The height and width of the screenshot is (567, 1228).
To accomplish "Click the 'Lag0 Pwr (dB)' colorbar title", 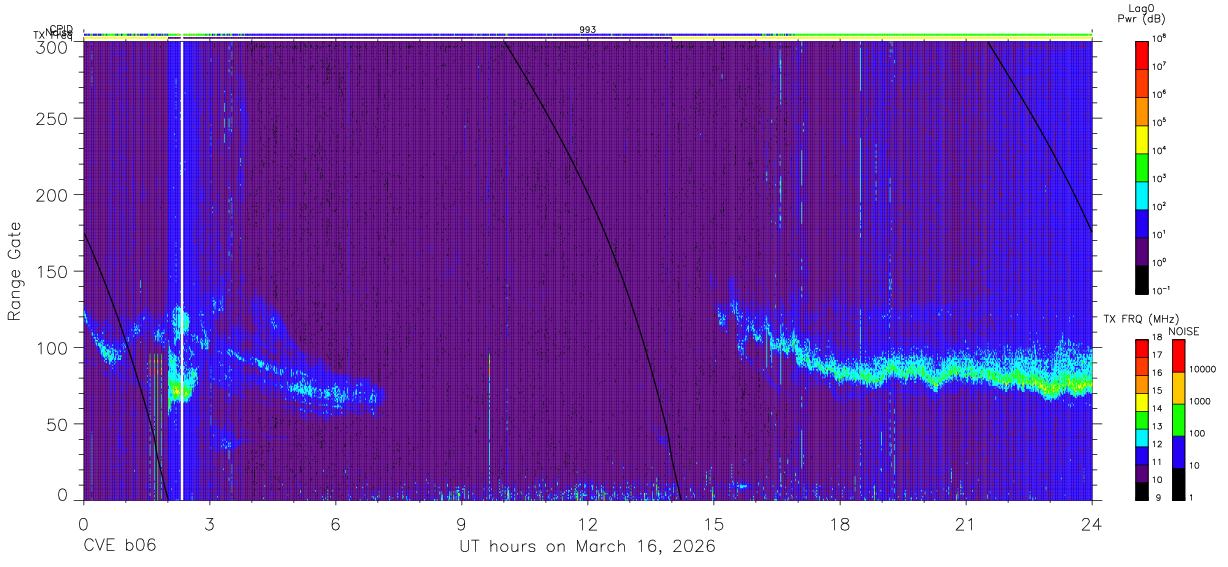I will click(x=1142, y=13).
